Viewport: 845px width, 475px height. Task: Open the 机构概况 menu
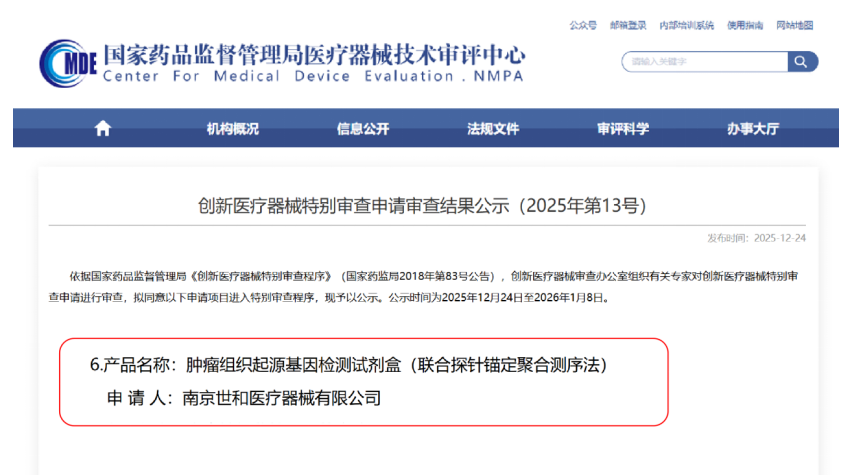232,129
